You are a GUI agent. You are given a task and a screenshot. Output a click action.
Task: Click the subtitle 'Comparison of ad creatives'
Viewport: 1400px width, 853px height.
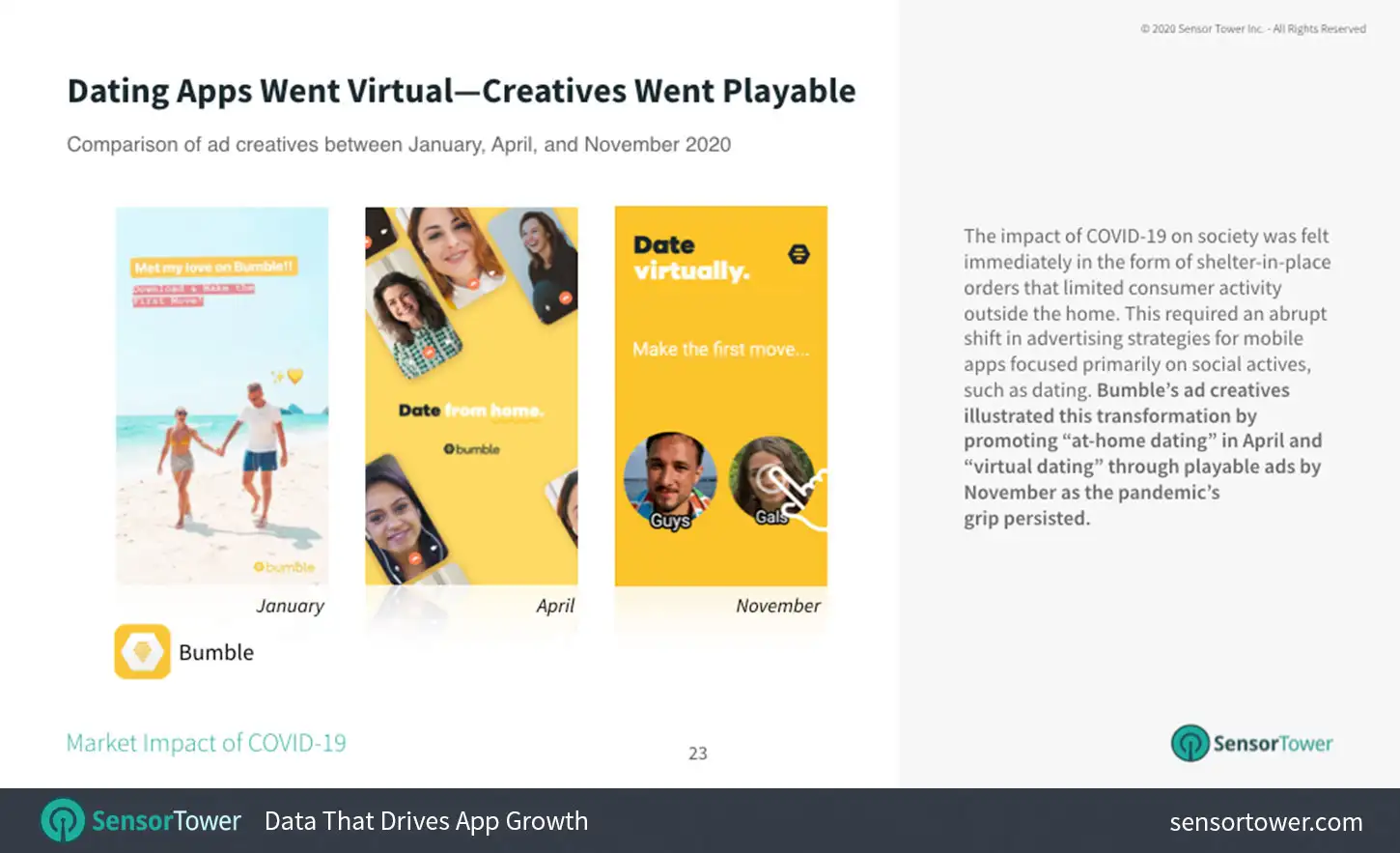(x=399, y=145)
